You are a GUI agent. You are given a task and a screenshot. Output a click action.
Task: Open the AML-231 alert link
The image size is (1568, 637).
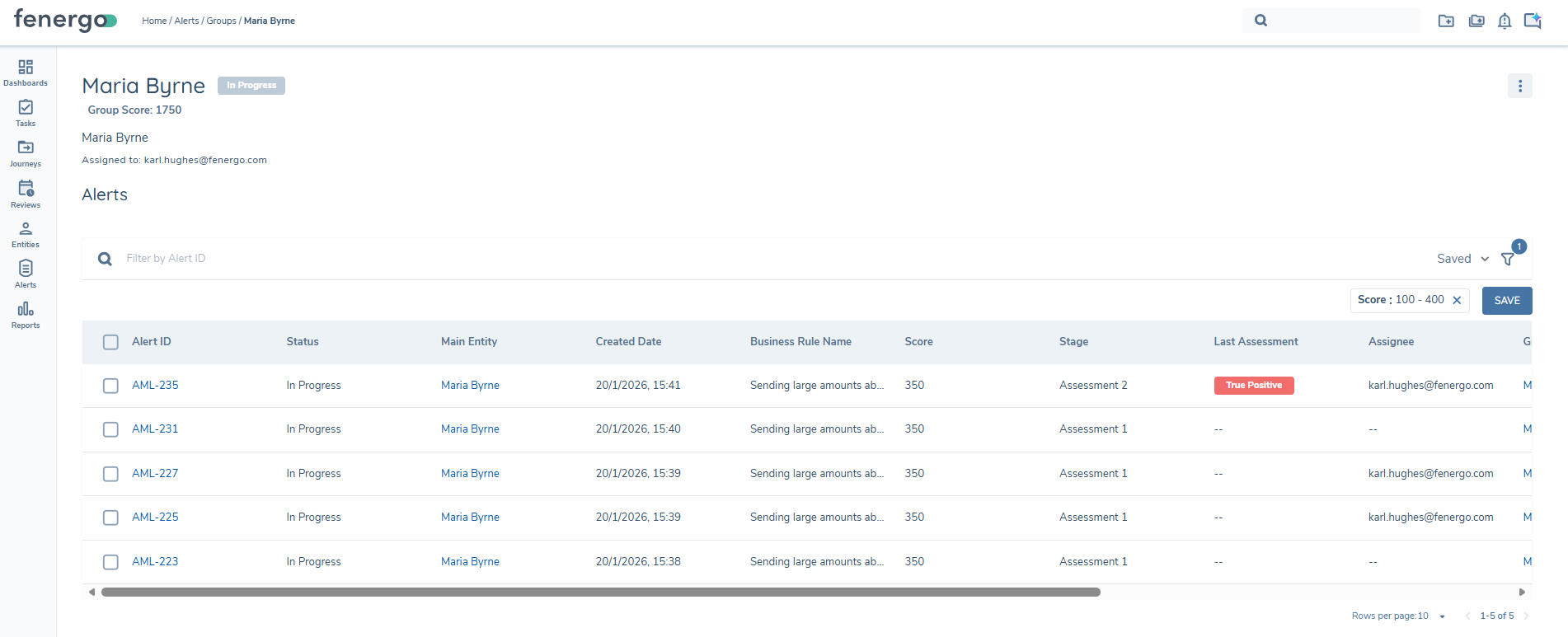[155, 429]
